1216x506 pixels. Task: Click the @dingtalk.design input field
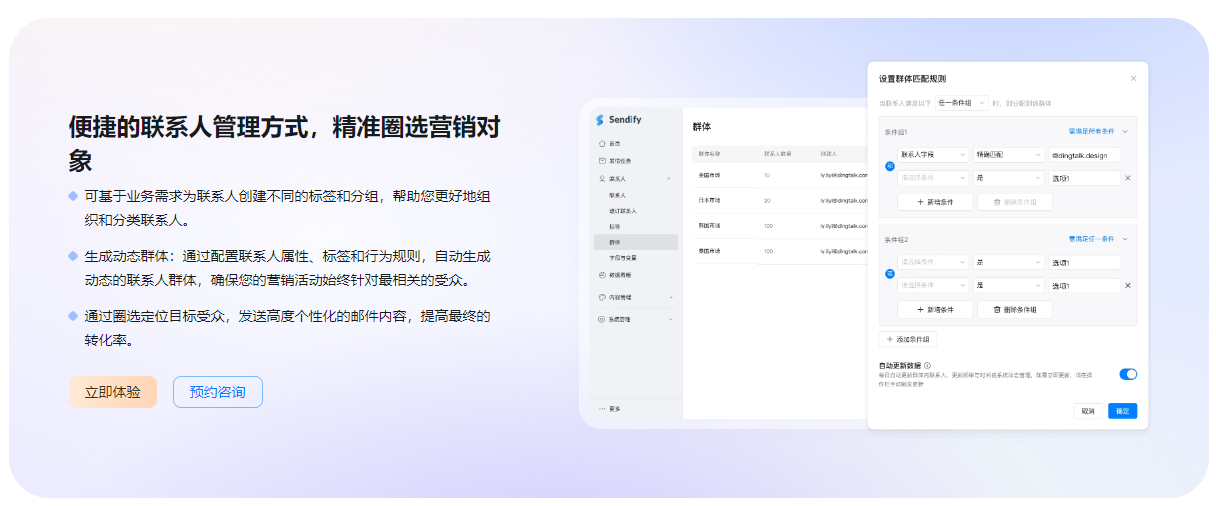[x=1084, y=155]
